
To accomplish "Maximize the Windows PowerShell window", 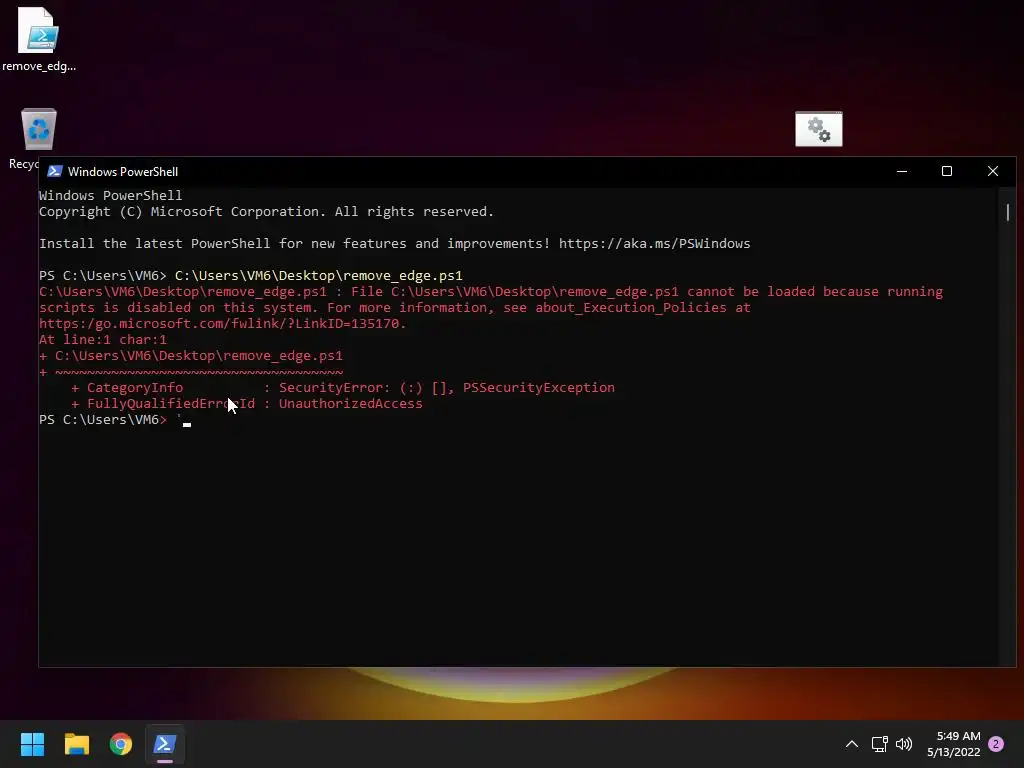I will (x=947, y=171).
